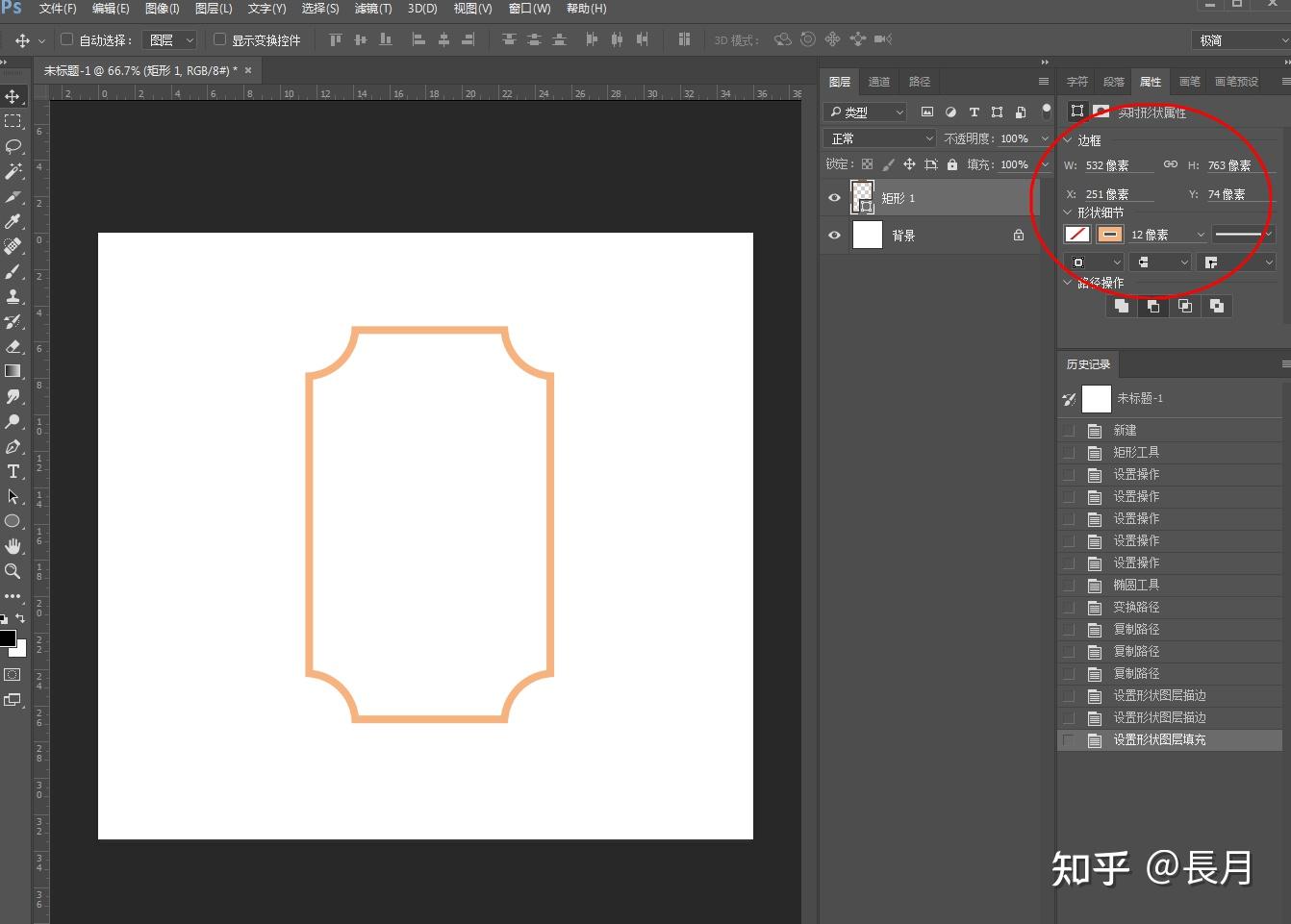Screen dimensions: 1291x924
Task: Pick the Eyedropper tool
Action: [x=13, y=221]
